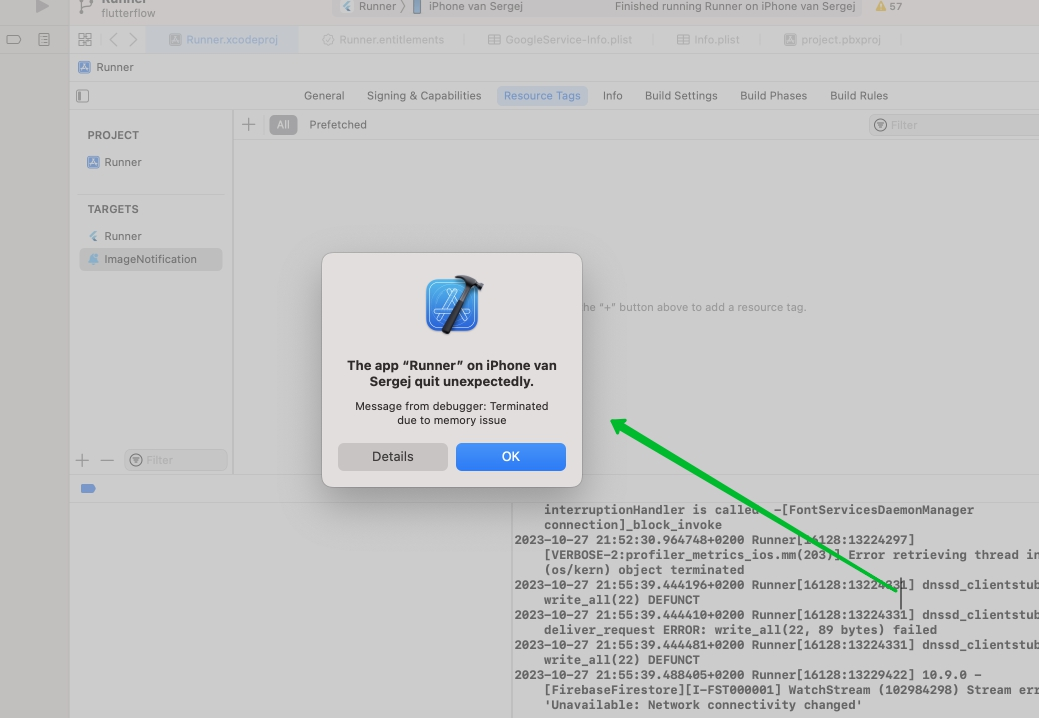Open the Info editor tab
This screenshot has width=1039, height=718.
(612, 96)
